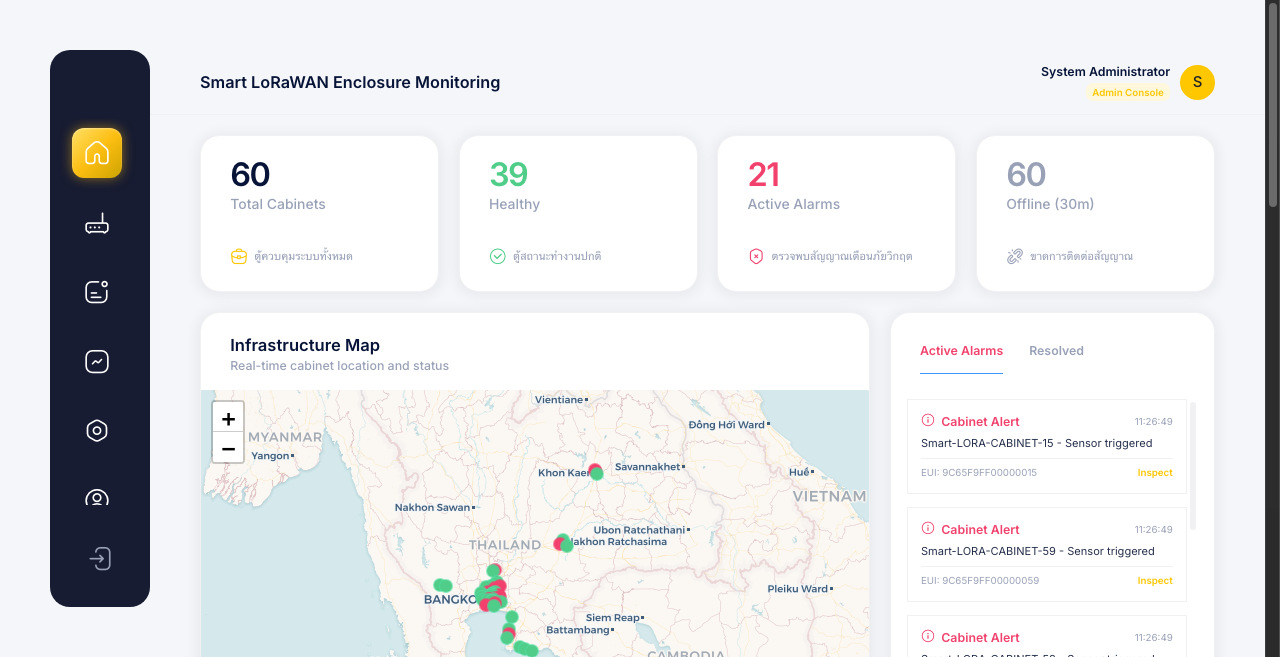
Task: Click the Nakhon Ratchasima map marker cluster
Action: [x=564, y=543]
